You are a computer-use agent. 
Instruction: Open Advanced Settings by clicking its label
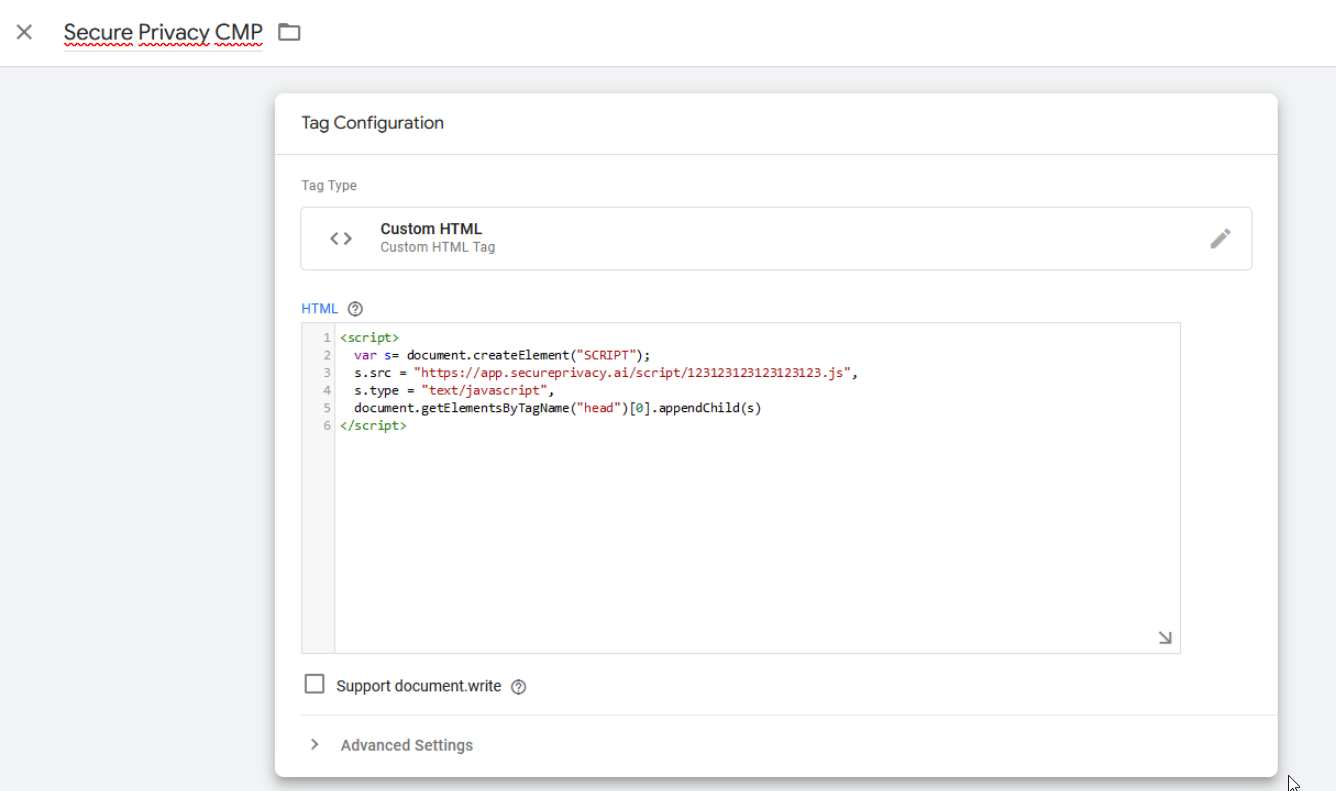[406, 745]
